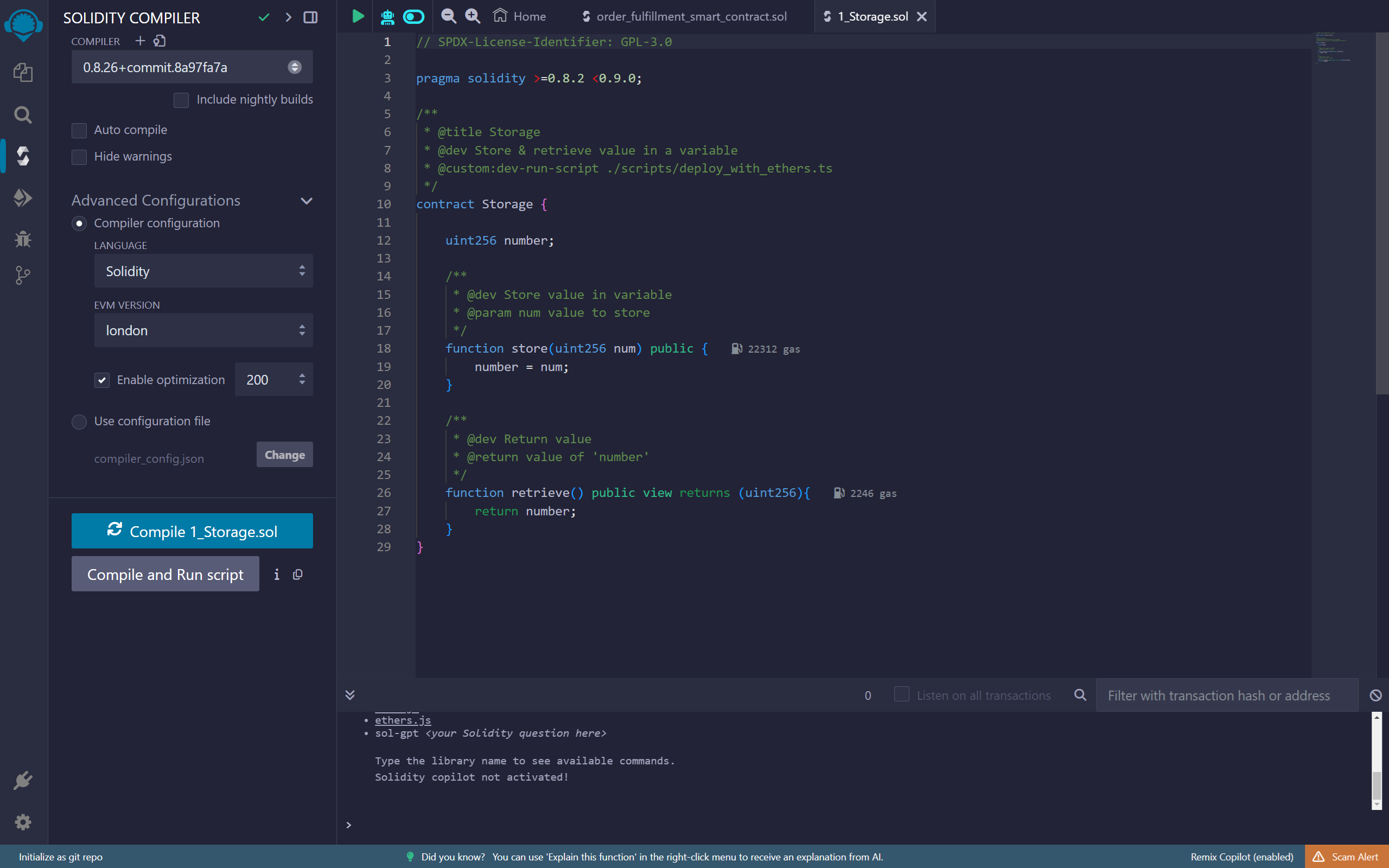
Task: Open the File Explorer sidebar icon
Action: point(23,72)
